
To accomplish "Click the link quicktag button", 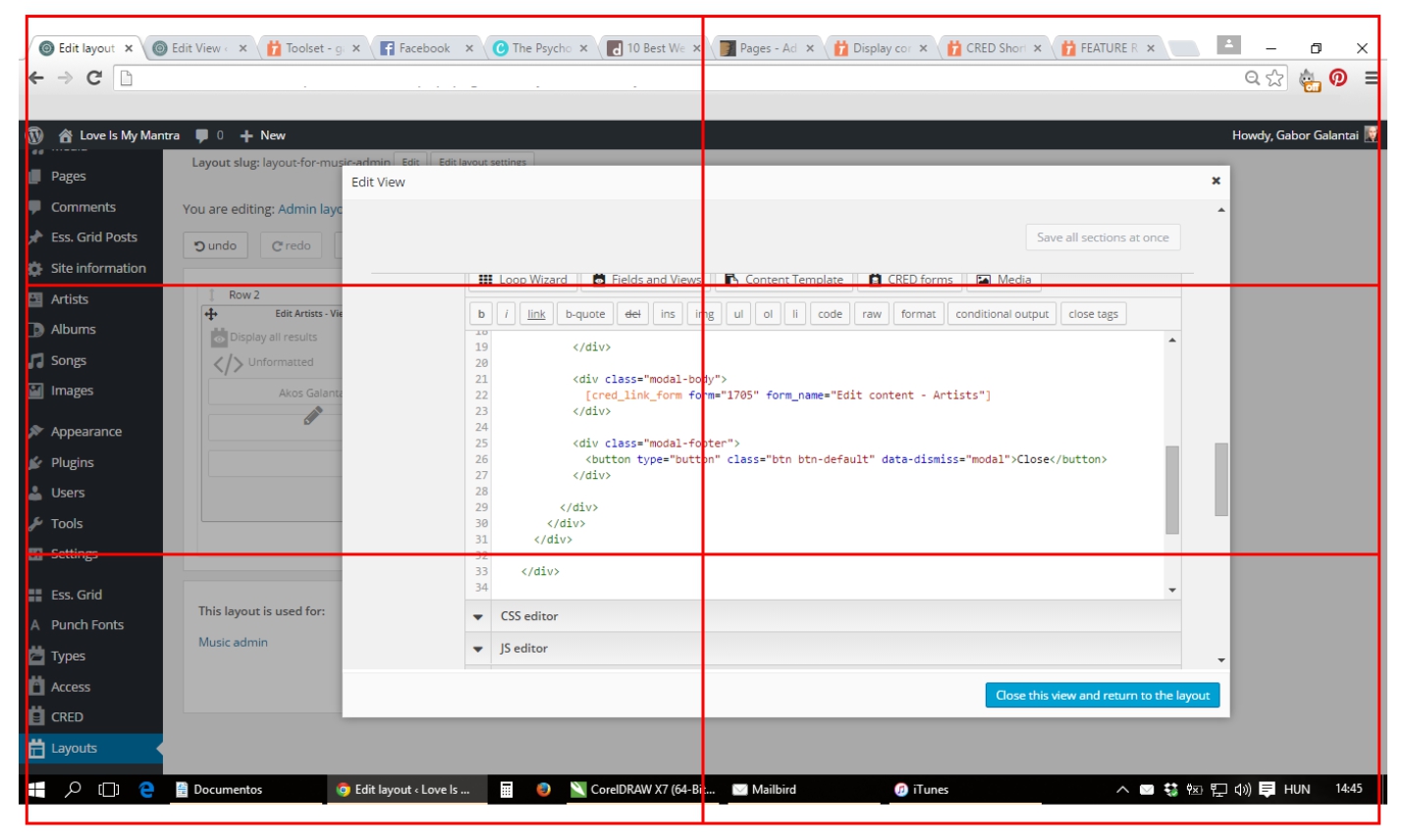I will [536, 314].
